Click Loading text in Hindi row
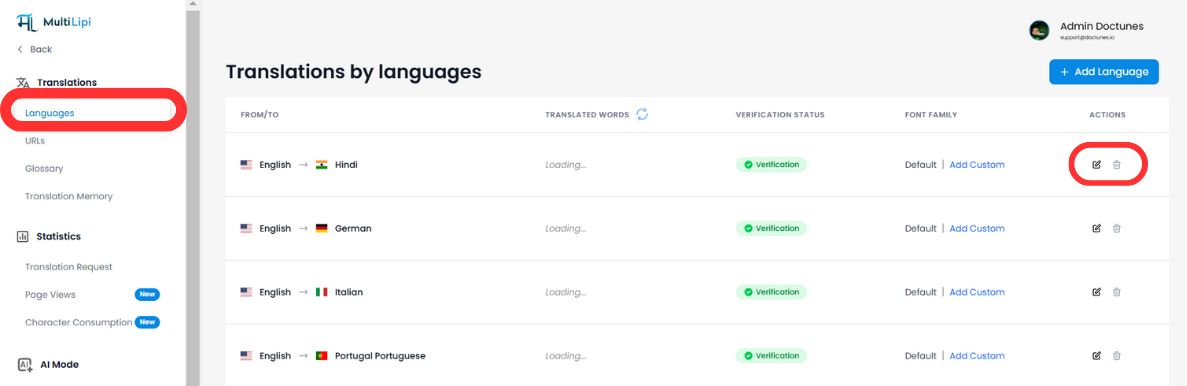This screenshot has height=386, width=1187. pos(565,165)
